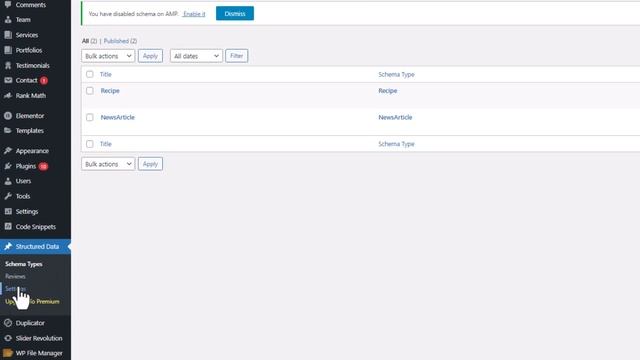This screenshot has height=360, width=640.
Task: Click the Elementor logo icon
Action: [x=8, y=116]
